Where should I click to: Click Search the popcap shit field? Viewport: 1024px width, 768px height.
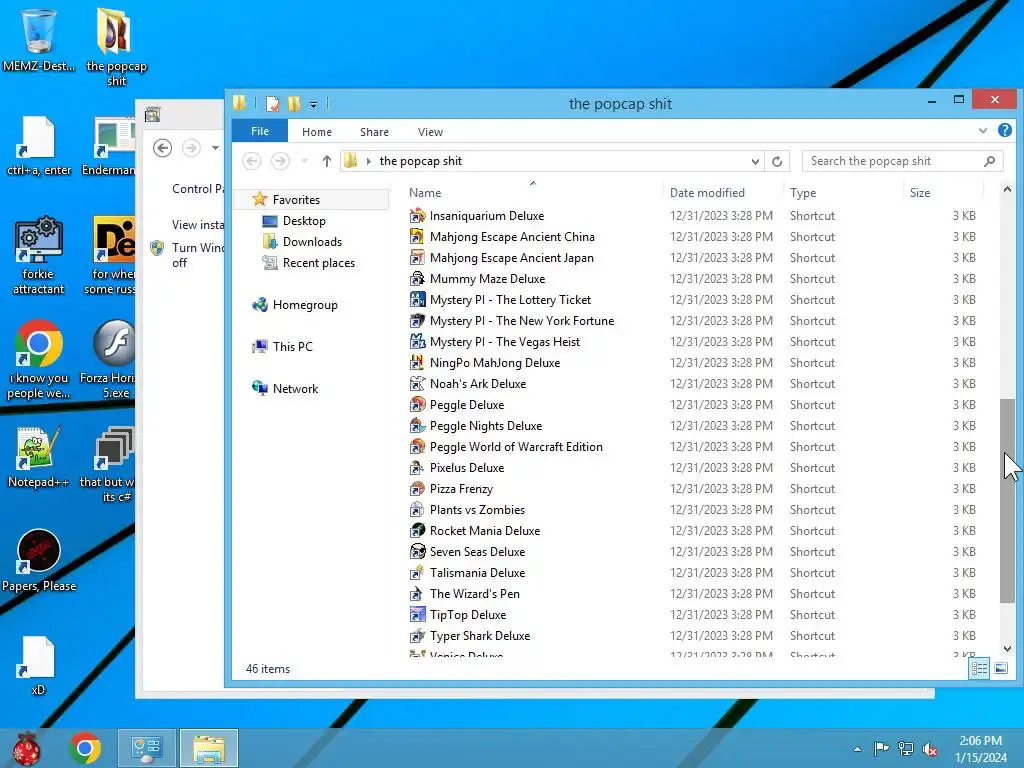tap(902, 161)
